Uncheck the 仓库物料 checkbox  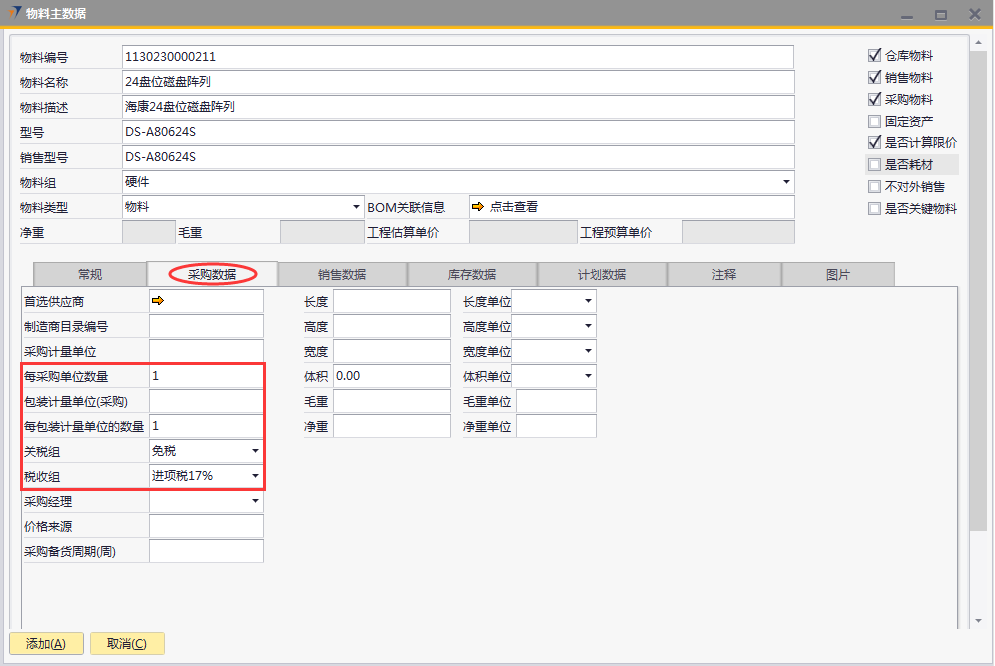[875, 56]
